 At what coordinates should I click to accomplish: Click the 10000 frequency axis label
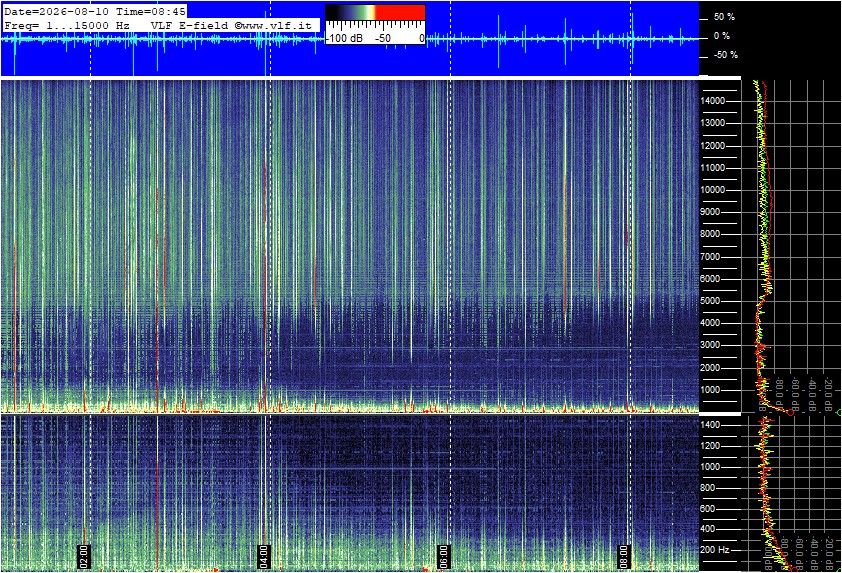713,190
